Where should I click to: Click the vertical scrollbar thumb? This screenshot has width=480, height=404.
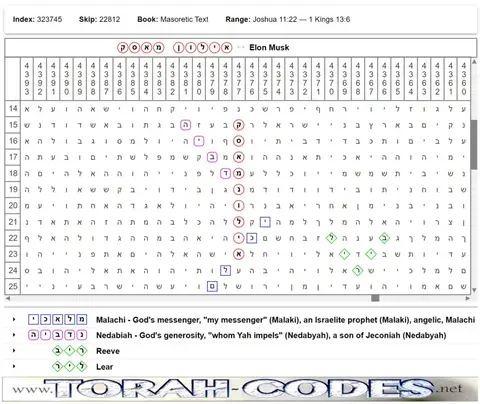[474, 145]
